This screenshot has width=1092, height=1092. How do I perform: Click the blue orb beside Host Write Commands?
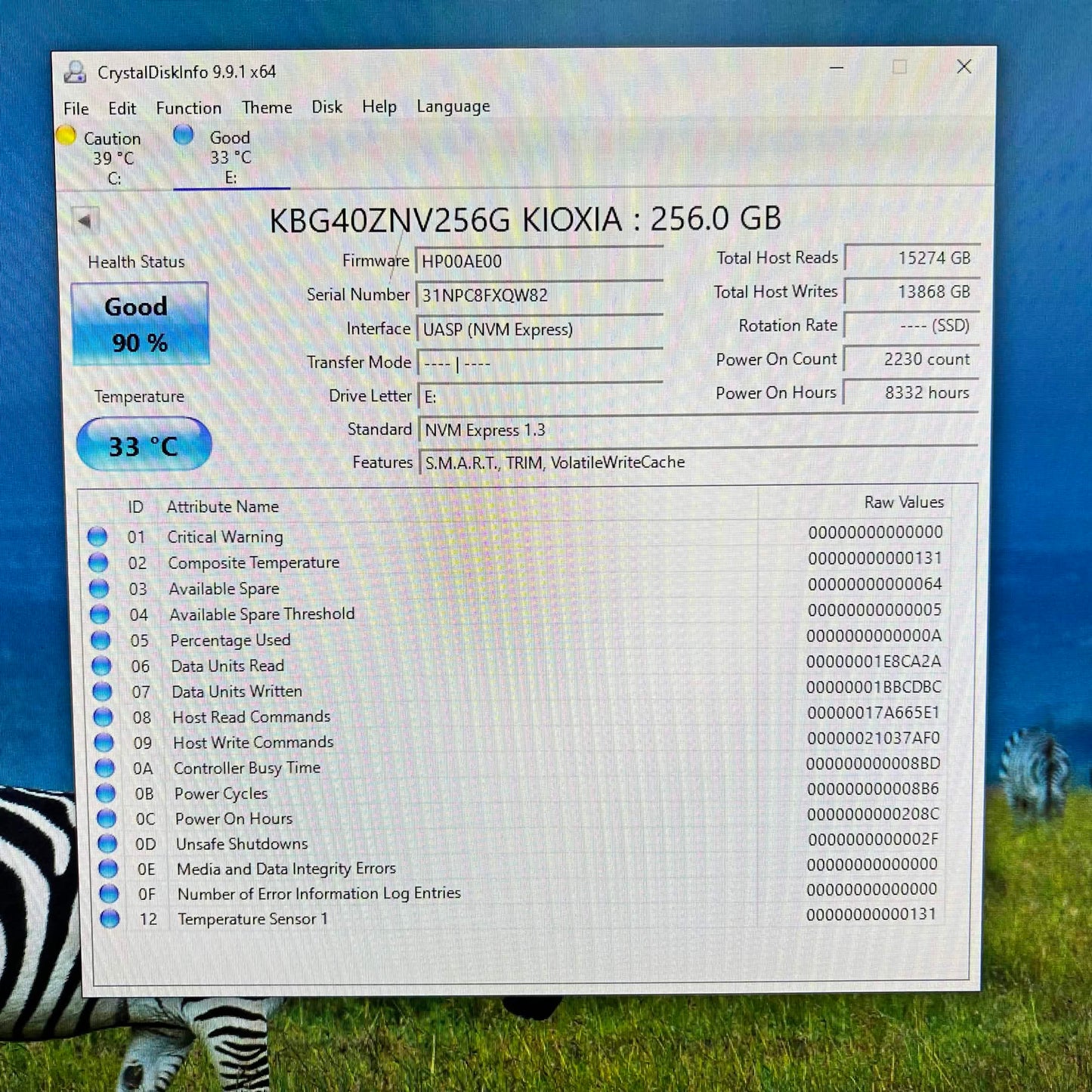coord(104,742)
